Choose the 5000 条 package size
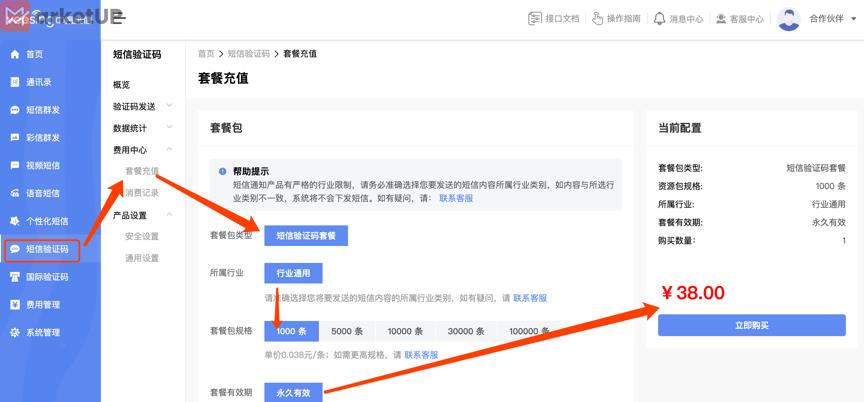This screenshot has width=864, height=402. pyautogui.click(x=347, y=331)
